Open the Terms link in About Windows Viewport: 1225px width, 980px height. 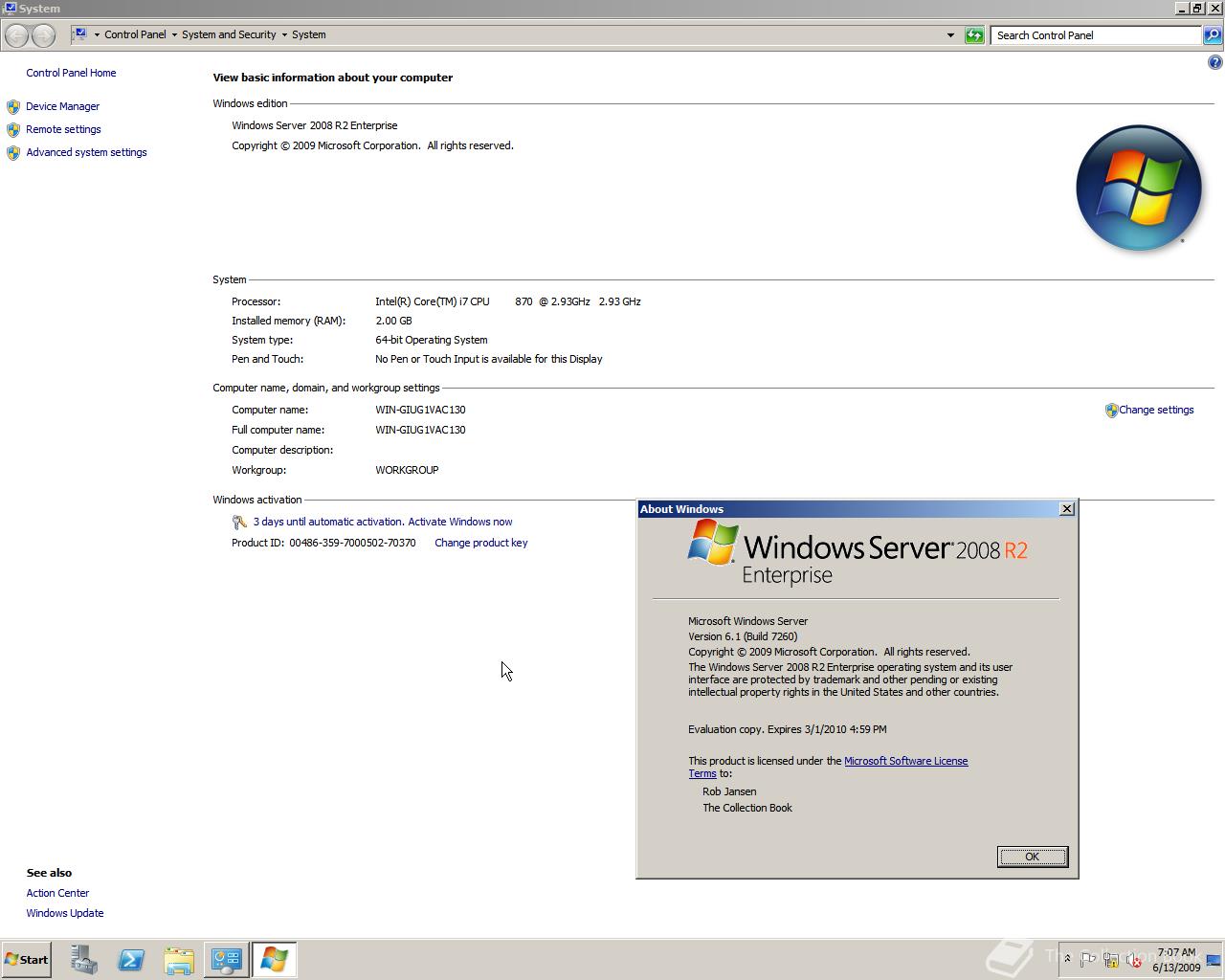point(702,773)
